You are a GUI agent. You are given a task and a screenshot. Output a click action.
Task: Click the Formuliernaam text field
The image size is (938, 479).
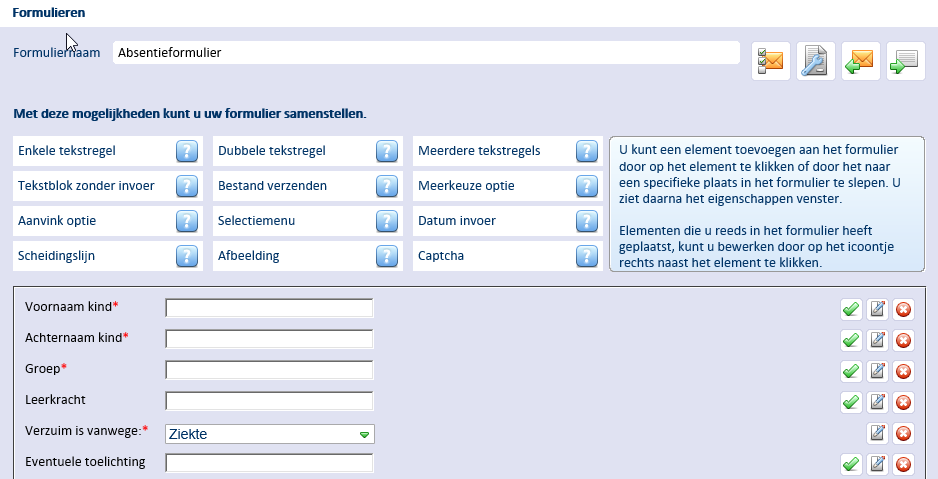pyautogui.click(x=426, y=53)
